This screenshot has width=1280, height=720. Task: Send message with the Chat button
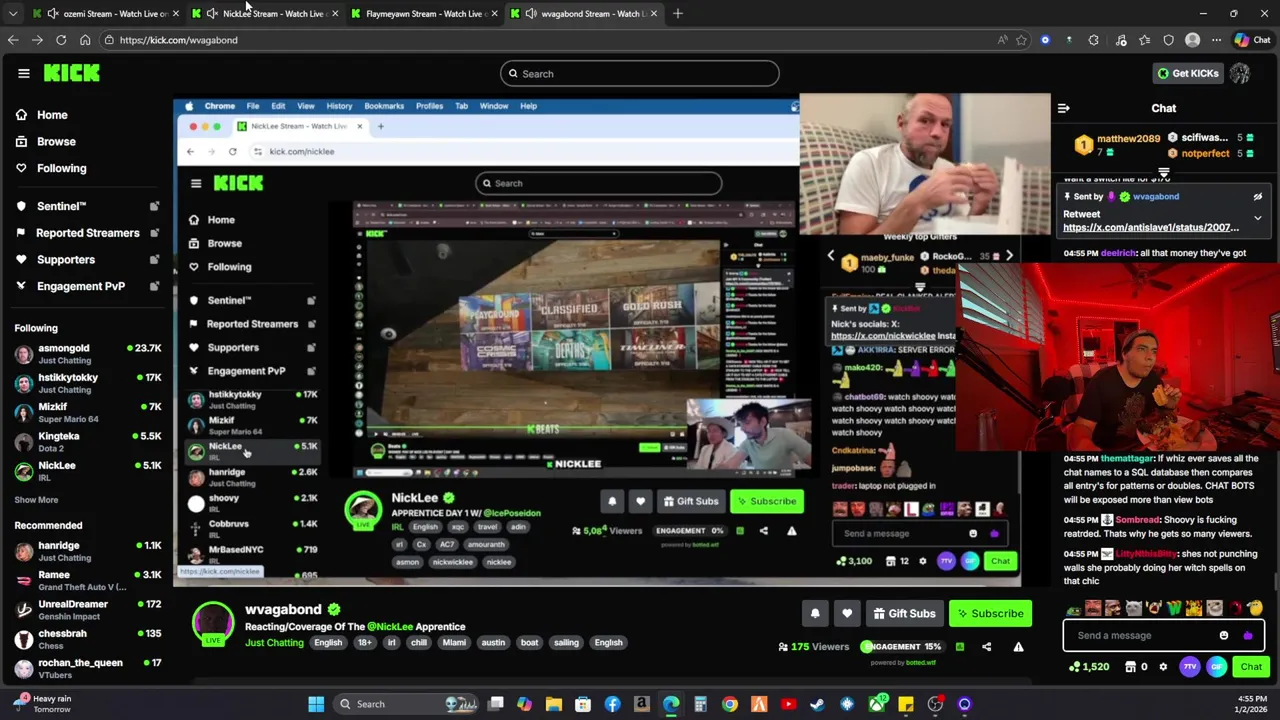[1251, 667]
